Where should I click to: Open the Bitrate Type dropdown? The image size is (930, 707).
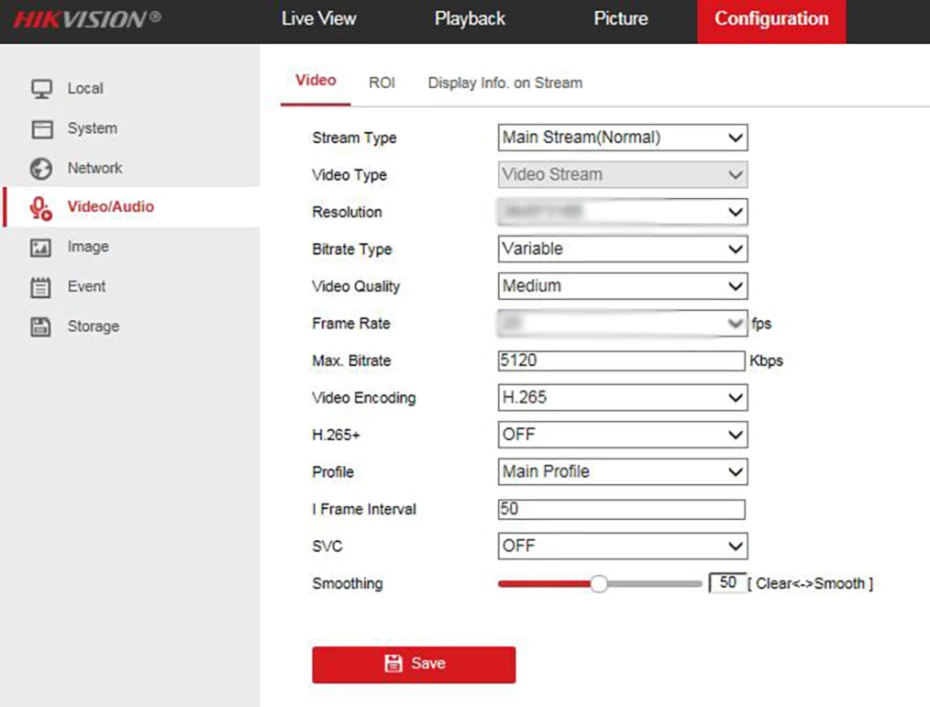(623, 249)
